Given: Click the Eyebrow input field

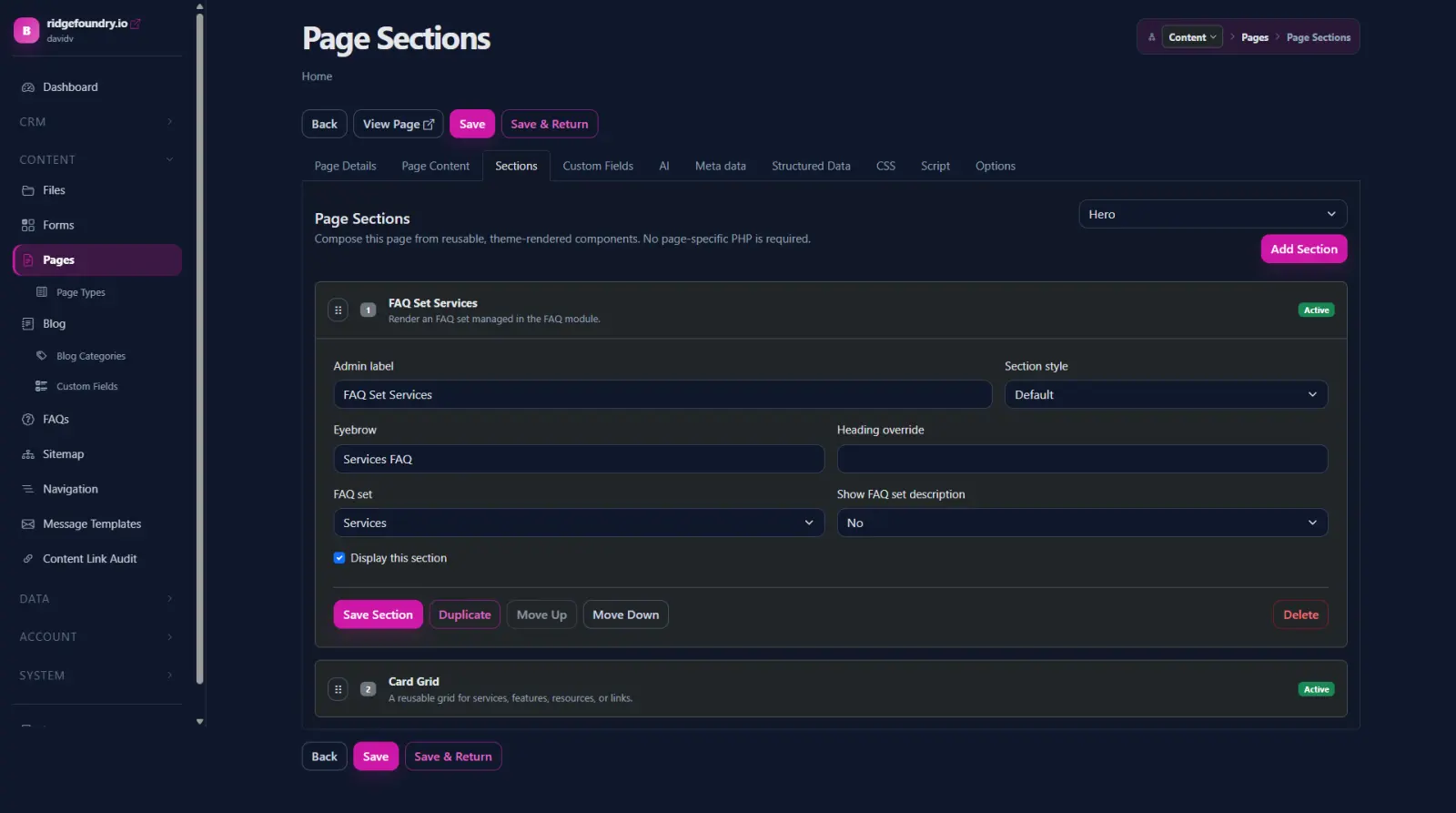Looking at the screenshot, I should pyautogui.click(x=579, y=459).
